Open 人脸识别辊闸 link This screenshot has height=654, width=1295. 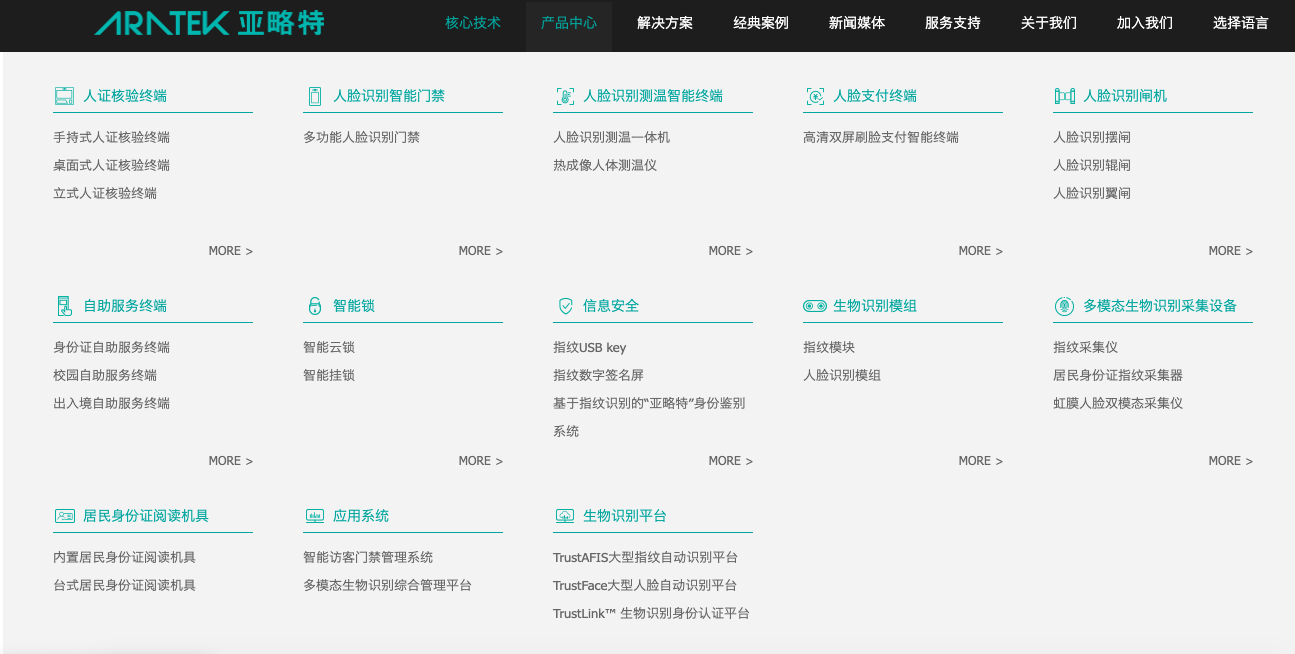pyautogui.click(x=1092, y=165)
